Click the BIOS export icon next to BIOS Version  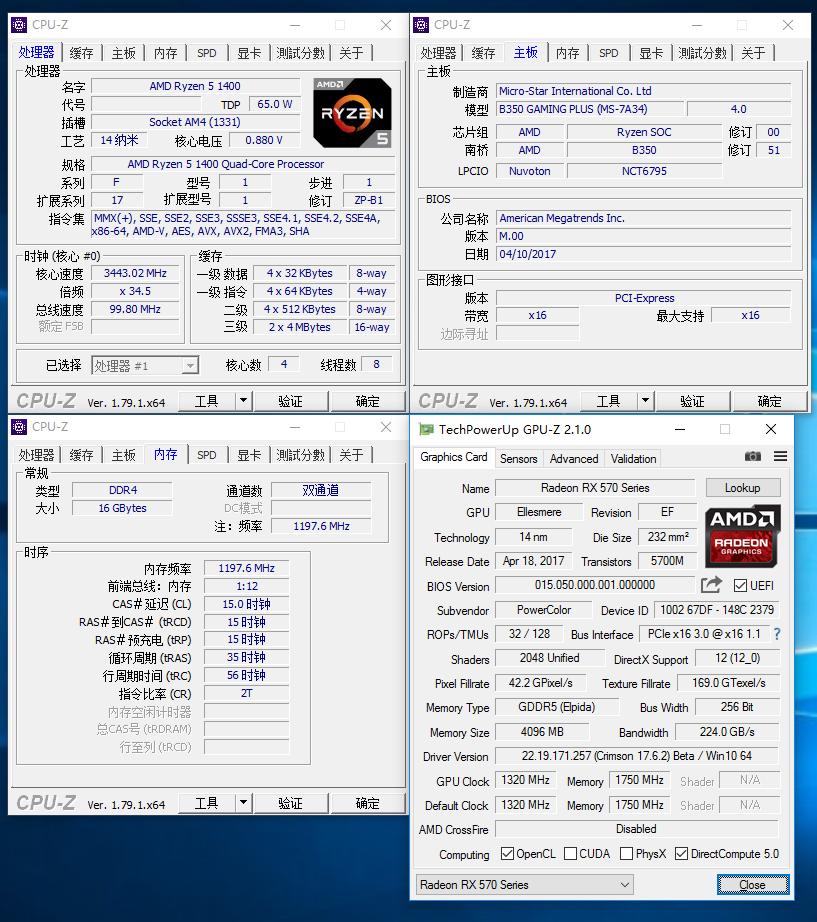711,584
